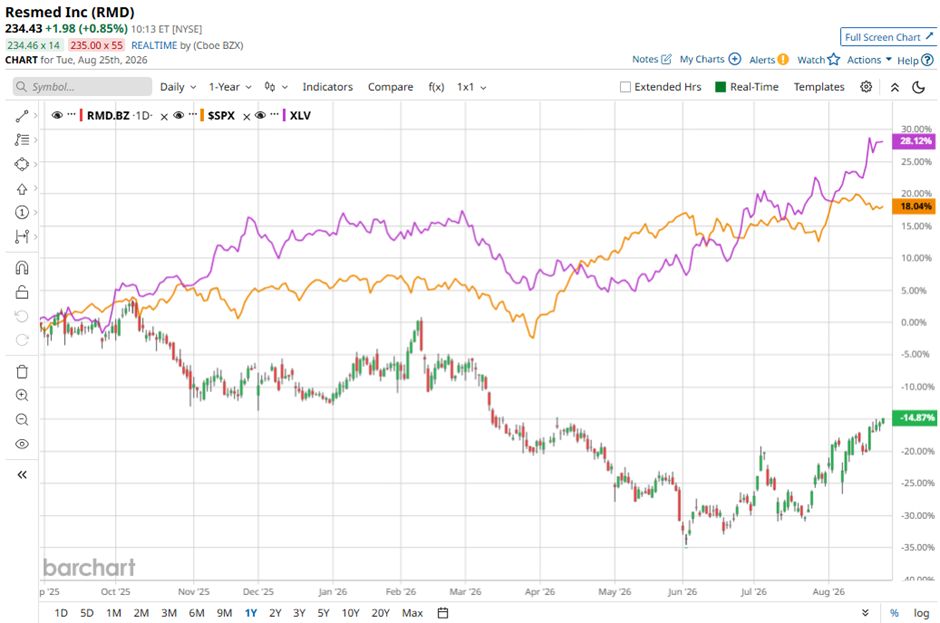
Task: Click the -14.87% RMD price label
Action: (914, 417)
